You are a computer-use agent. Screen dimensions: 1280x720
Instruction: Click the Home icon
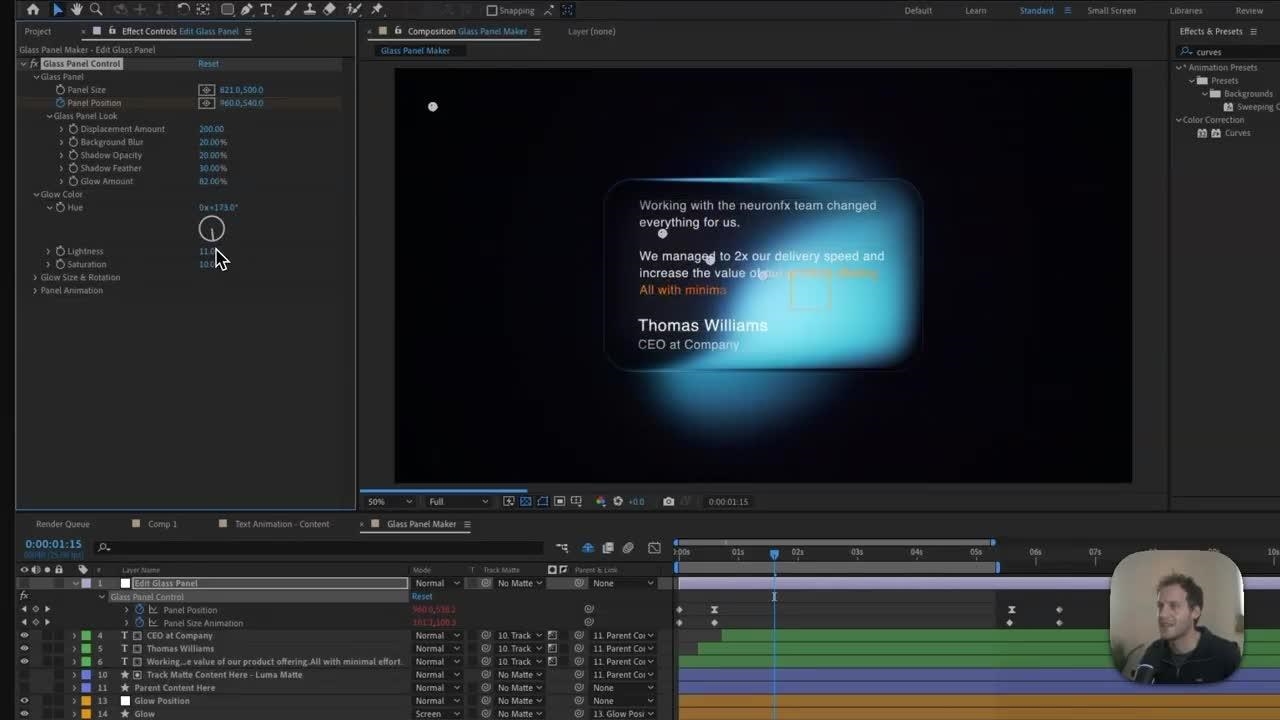tap(33, 10)
